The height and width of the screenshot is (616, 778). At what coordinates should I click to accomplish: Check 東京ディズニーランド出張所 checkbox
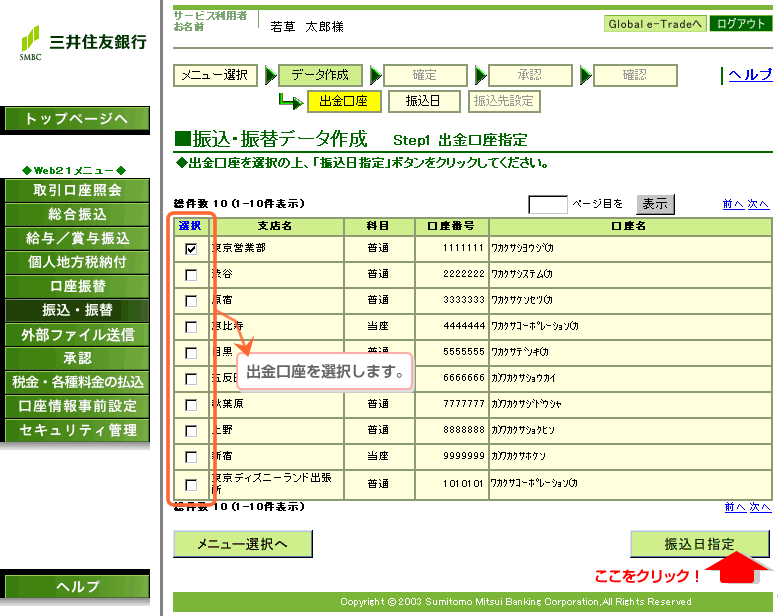191,485
